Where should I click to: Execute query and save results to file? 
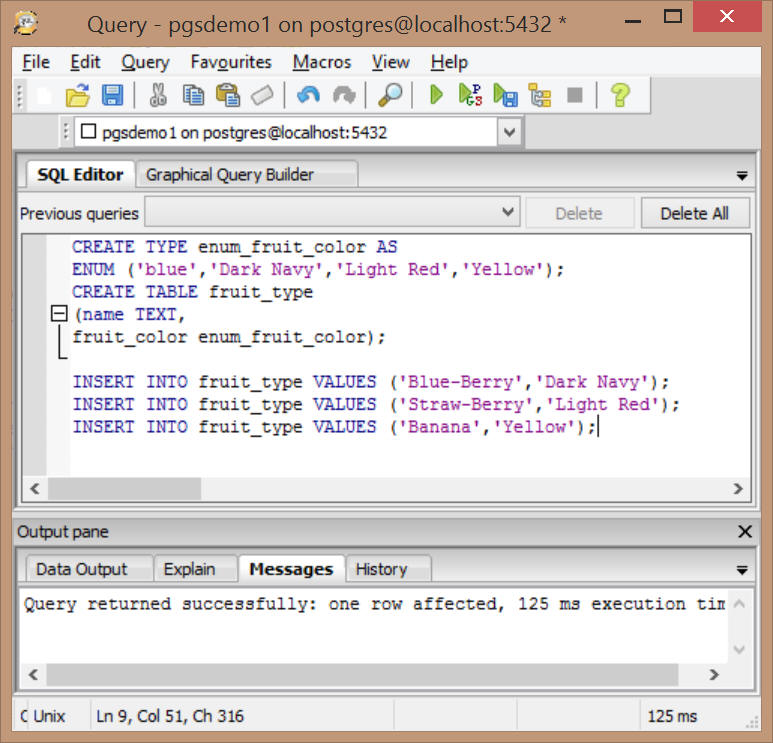pos(505,95)
